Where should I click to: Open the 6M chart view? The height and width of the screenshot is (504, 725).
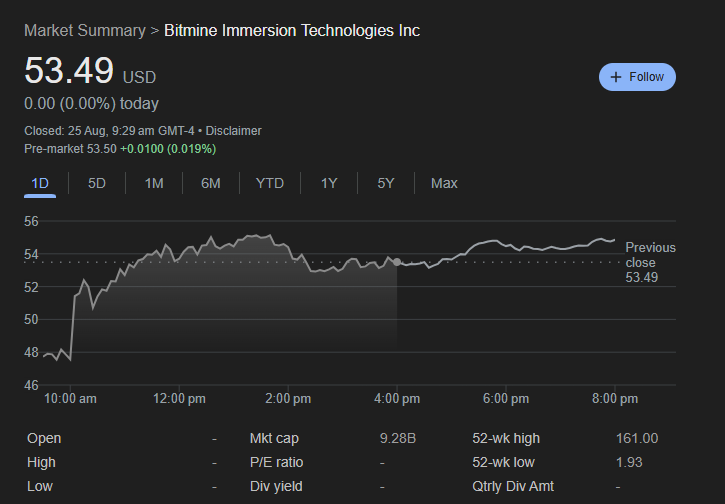[211, 183]
